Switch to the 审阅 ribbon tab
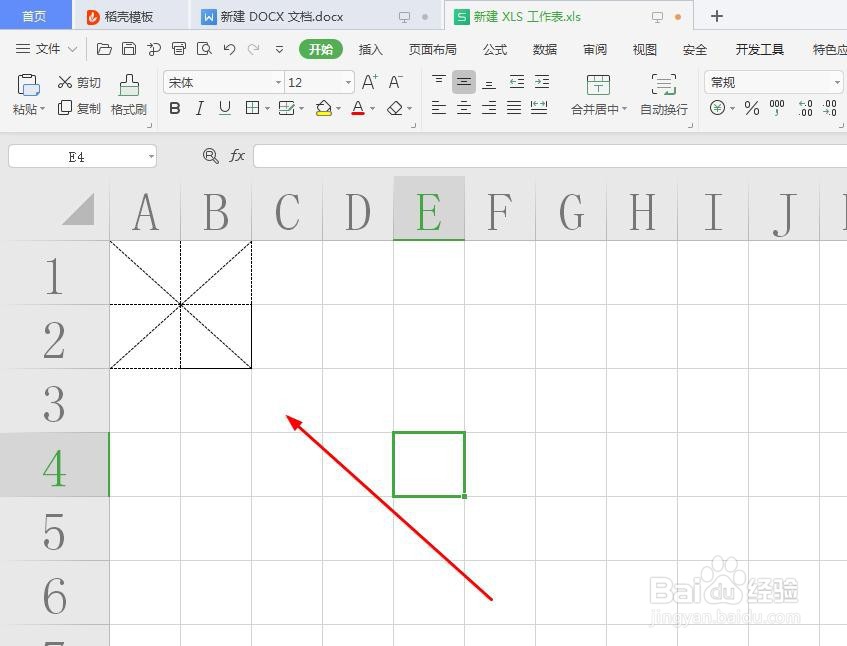The height and width of the screenshot is (646, 847). (x=595, y=50)
